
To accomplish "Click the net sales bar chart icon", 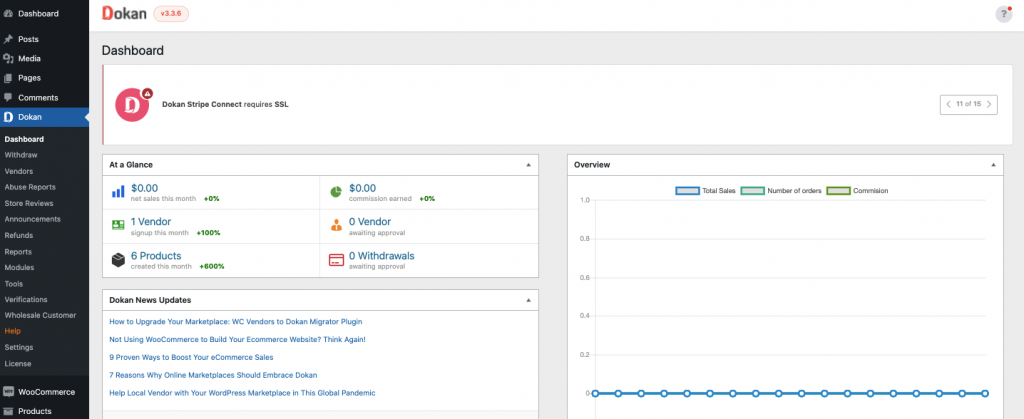I will pos(118,191).
